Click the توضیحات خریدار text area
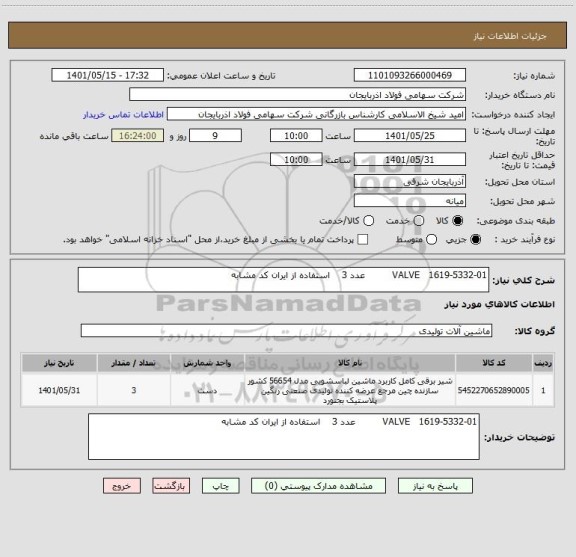 click(x=284, y=436)
